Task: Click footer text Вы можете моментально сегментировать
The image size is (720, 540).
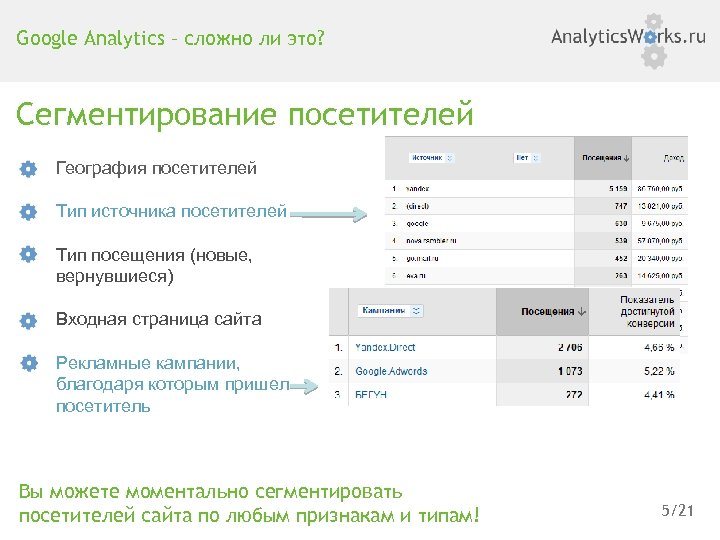Action: 210,492
